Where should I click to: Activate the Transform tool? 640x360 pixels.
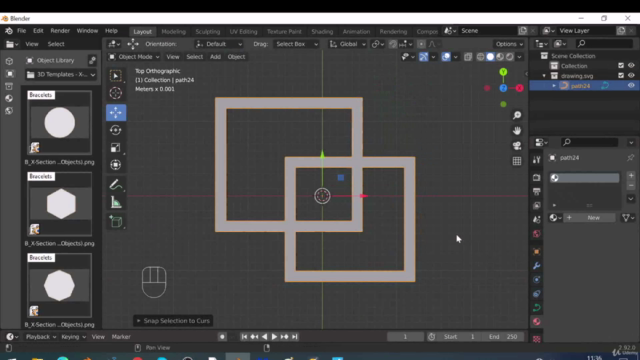coord(116,165)
